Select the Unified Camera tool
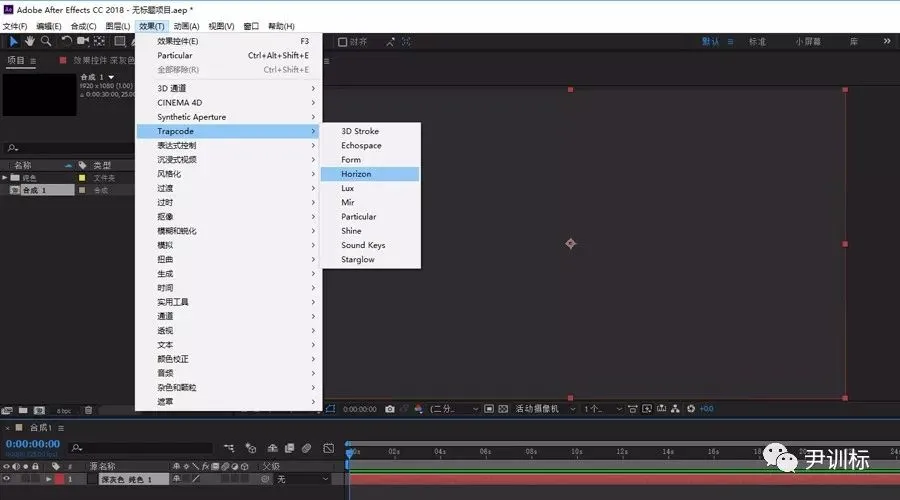This screenshot has width=900, height=500. (83, 41)
